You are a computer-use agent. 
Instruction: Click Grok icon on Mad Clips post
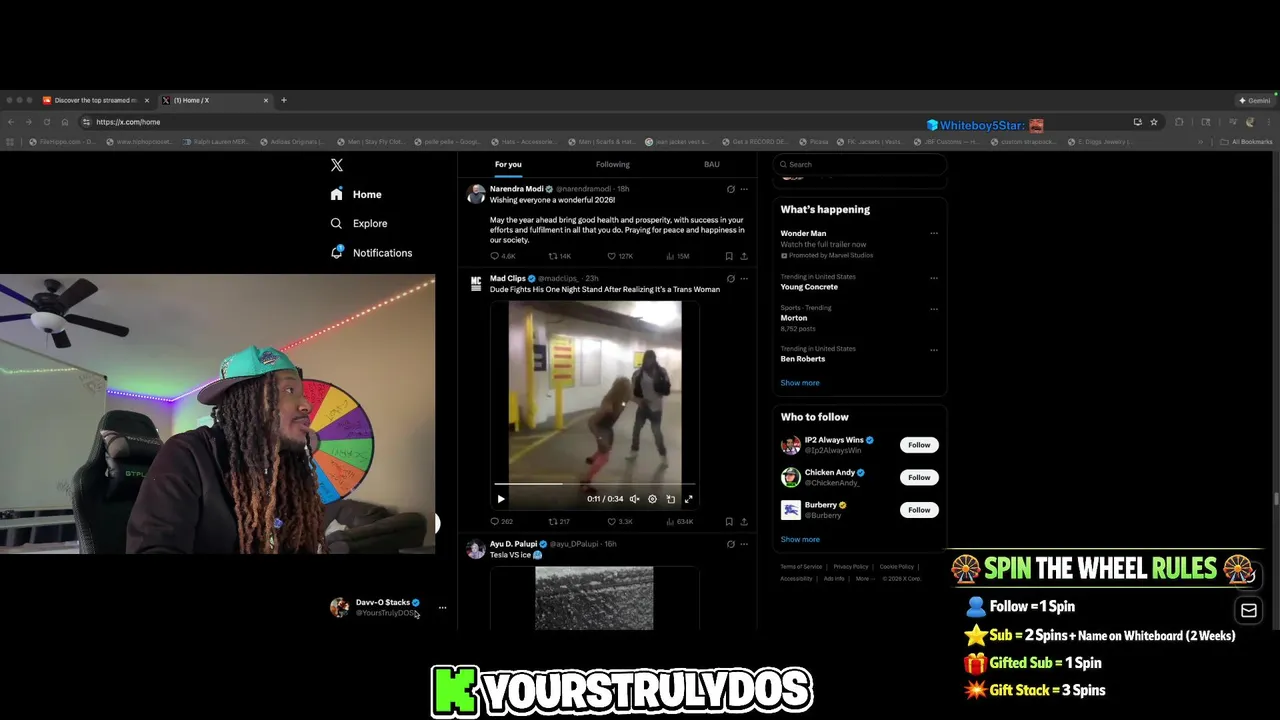730,279
